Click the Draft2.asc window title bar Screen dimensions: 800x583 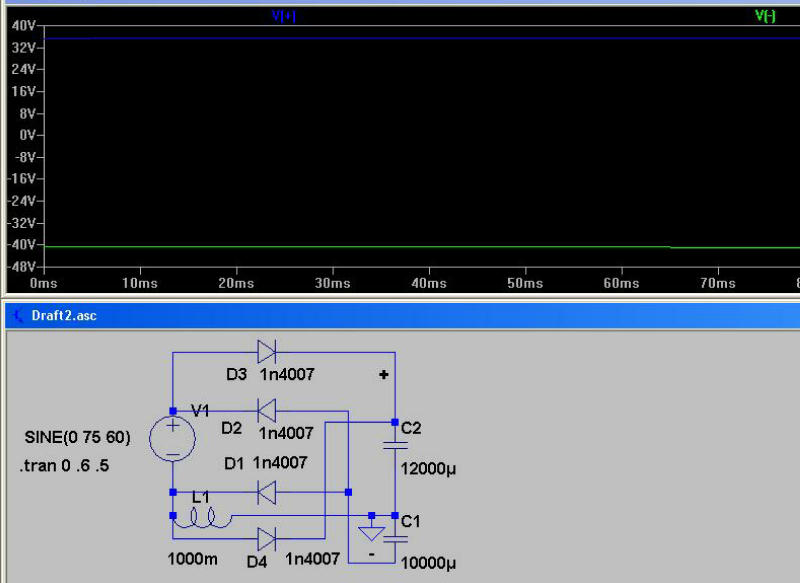pos(402,315)
